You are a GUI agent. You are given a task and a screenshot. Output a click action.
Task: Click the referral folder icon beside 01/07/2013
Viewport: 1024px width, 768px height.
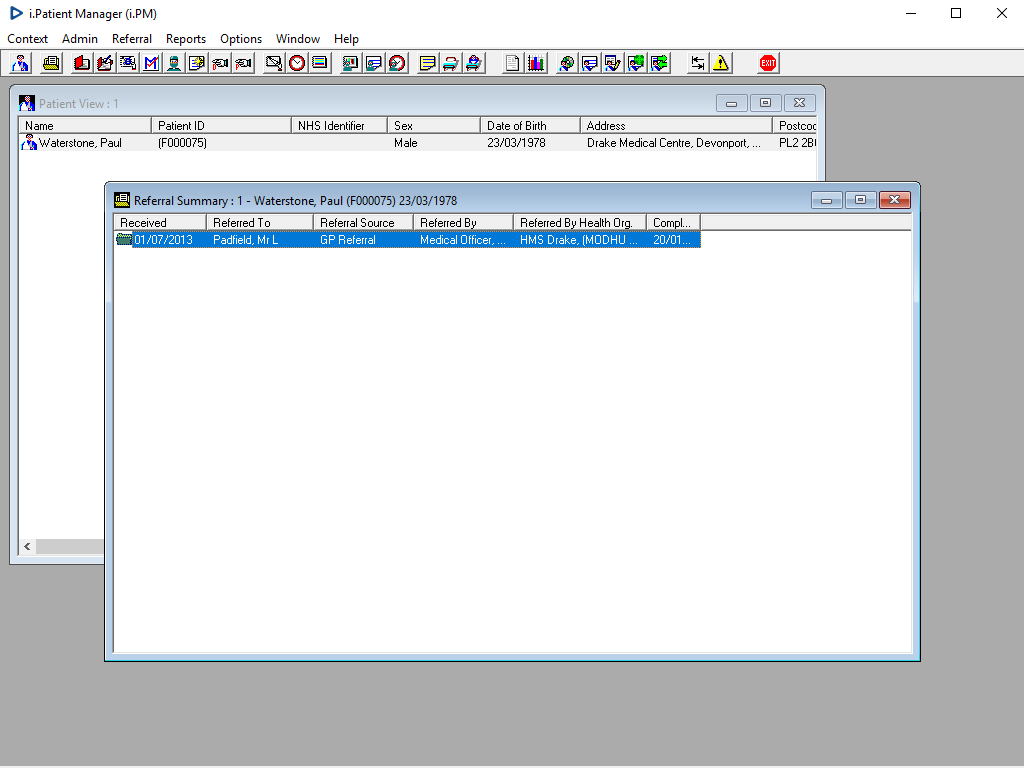pyautogui.click(x=124, y=239)
